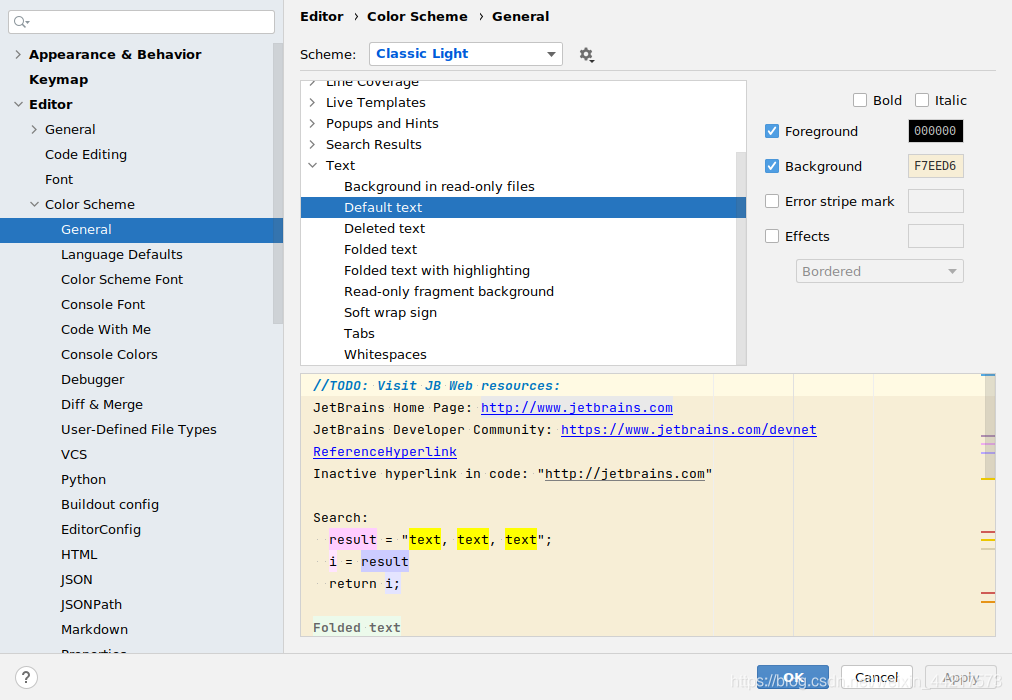Open the Scheme Classic Light dropdown
Image resolution: width=1012 pixels, height=700 pixels.
(465, 54)
